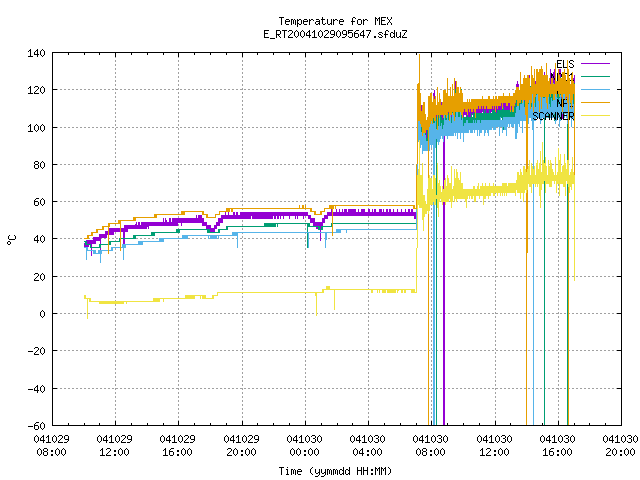The width and height of the screenshot is (640, 480).
Task: Click the chart title 'Temperature for MEX'
Action: tap(335, 21)
